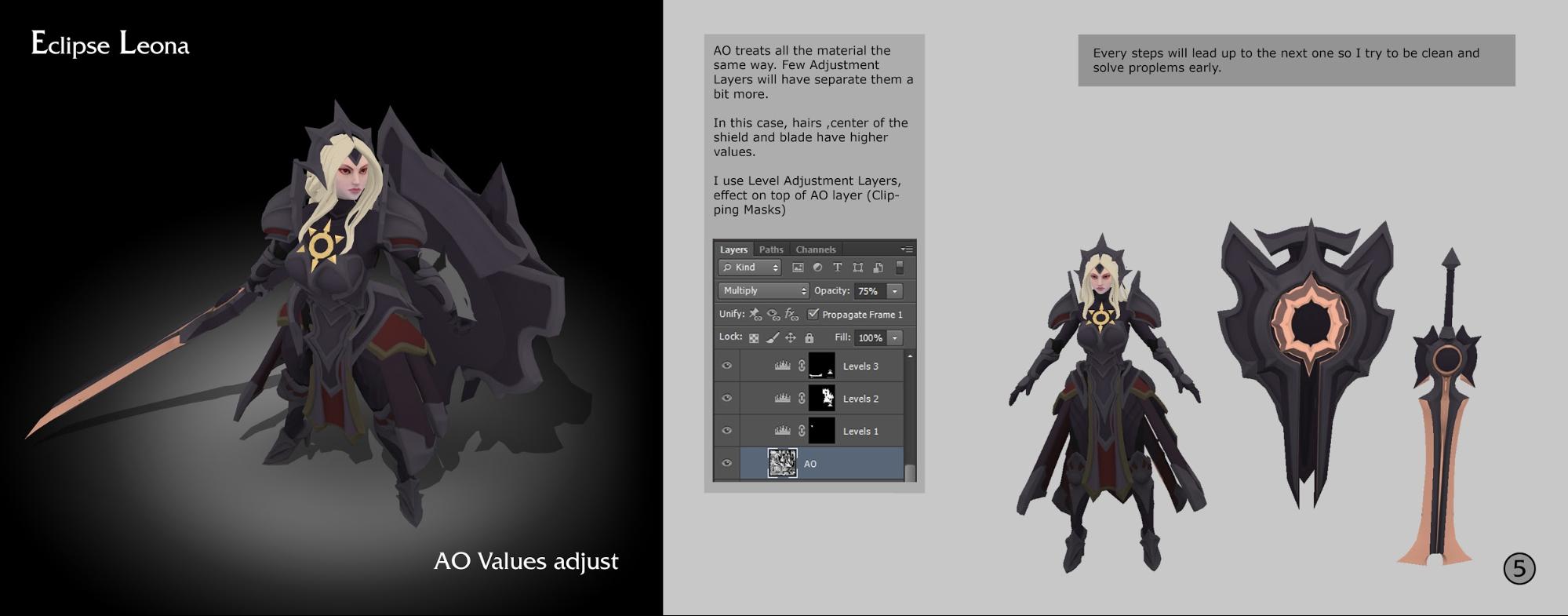Screen dimensions: 1568x616
Task: Click the lock all padlock icon
Action: (x=809, y=338)
